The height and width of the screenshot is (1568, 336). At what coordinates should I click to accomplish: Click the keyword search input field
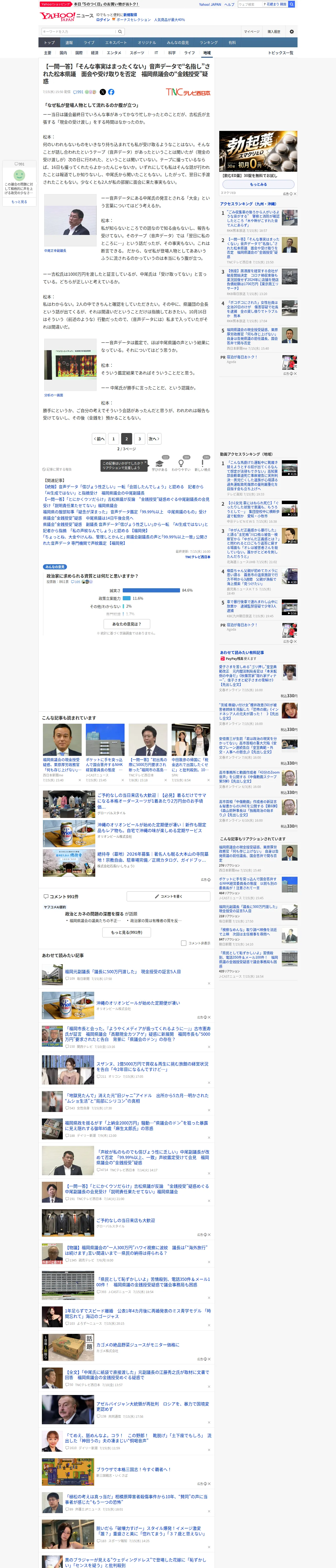click(x=79, y=32)
